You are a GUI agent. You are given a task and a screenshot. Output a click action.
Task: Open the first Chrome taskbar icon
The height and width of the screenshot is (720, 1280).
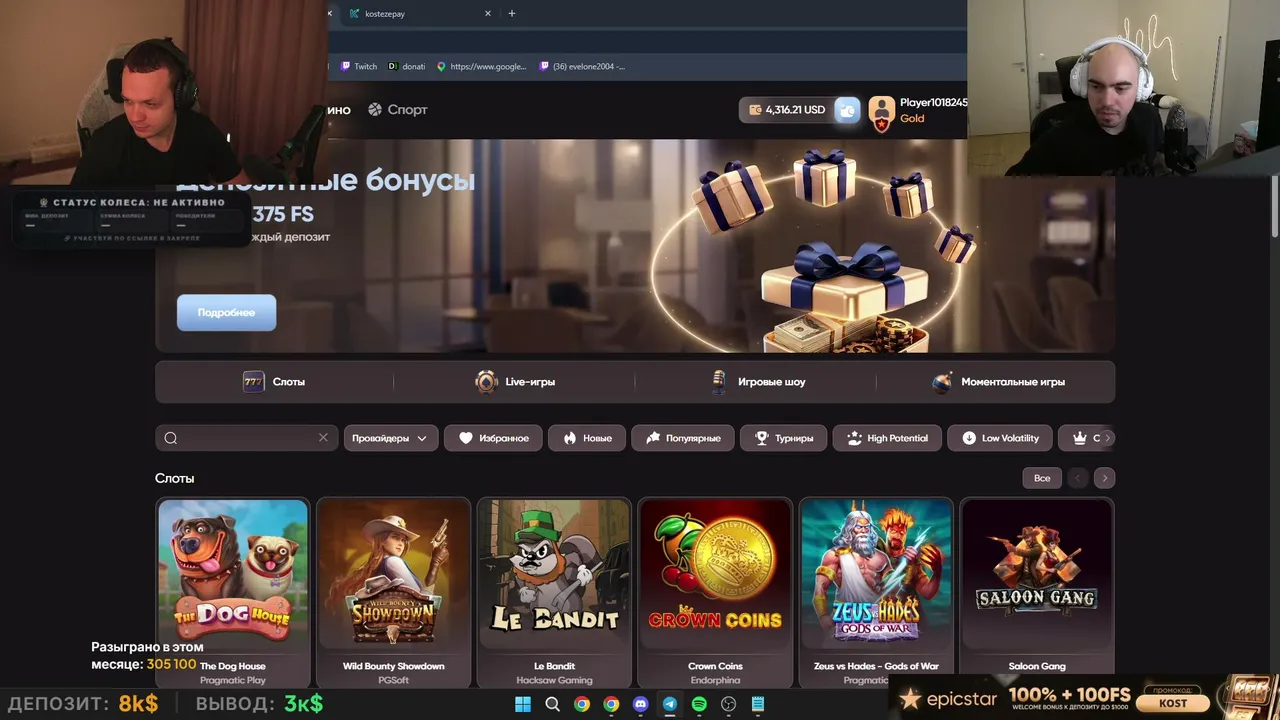(x=582, y=704)
